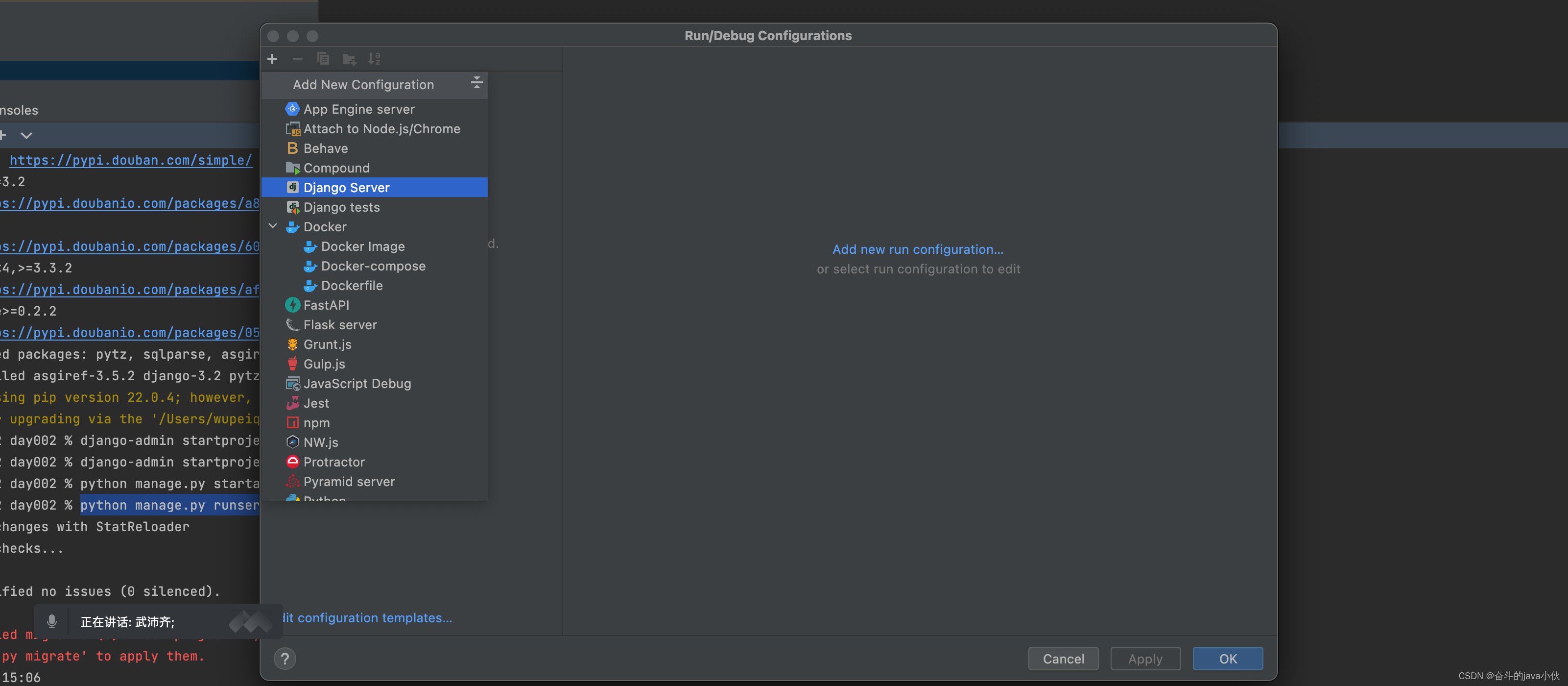Pick the Compound configuration type
Screen dimensions: 1568x686
(x=374, y=168)
